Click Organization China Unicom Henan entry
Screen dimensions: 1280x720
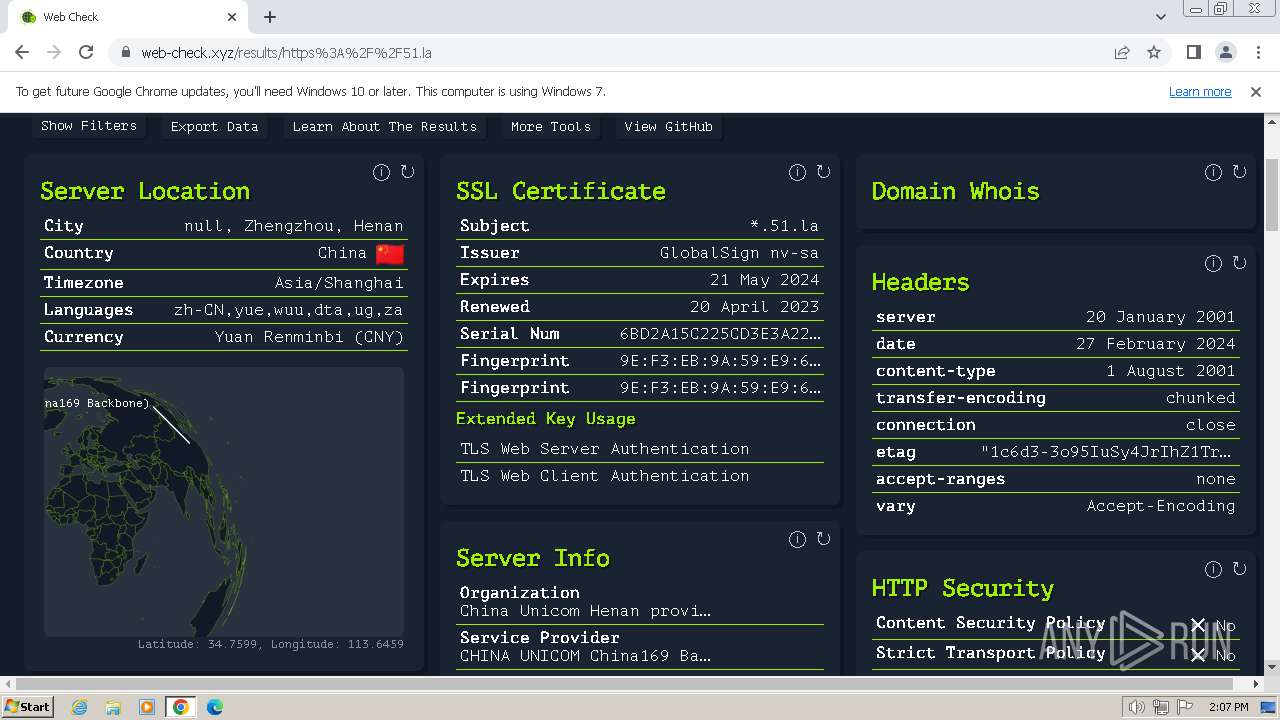point(640,602)
